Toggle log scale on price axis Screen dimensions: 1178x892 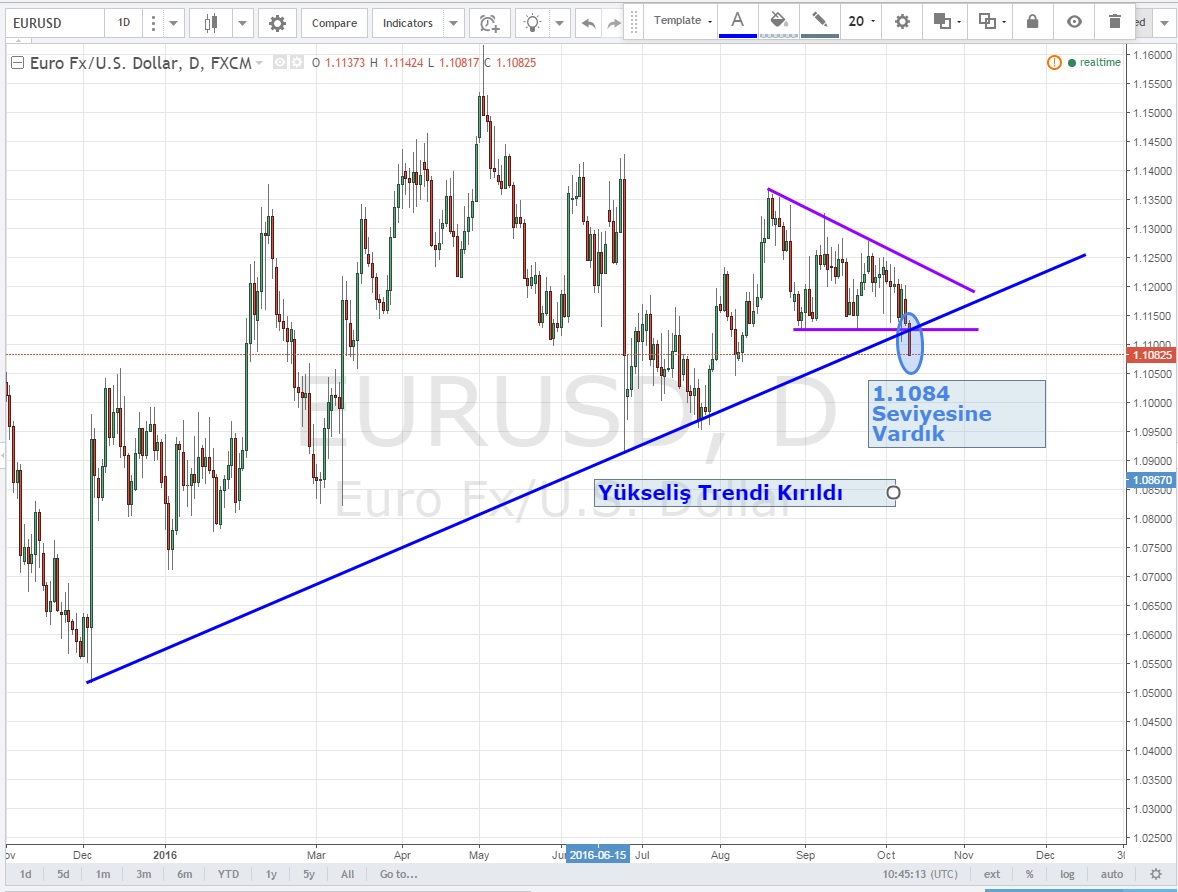click(1068, 874)
